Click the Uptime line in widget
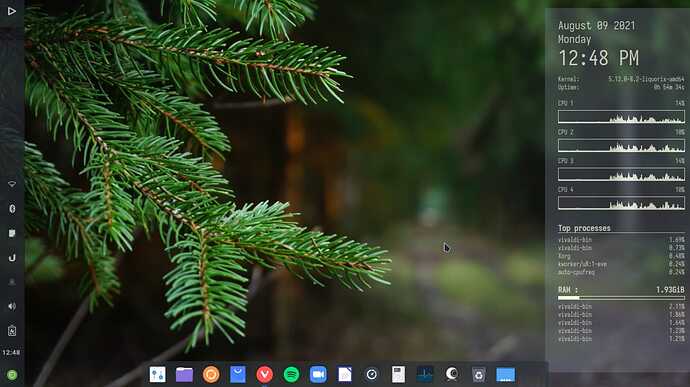690x387 pixels. tap(621, 87)
